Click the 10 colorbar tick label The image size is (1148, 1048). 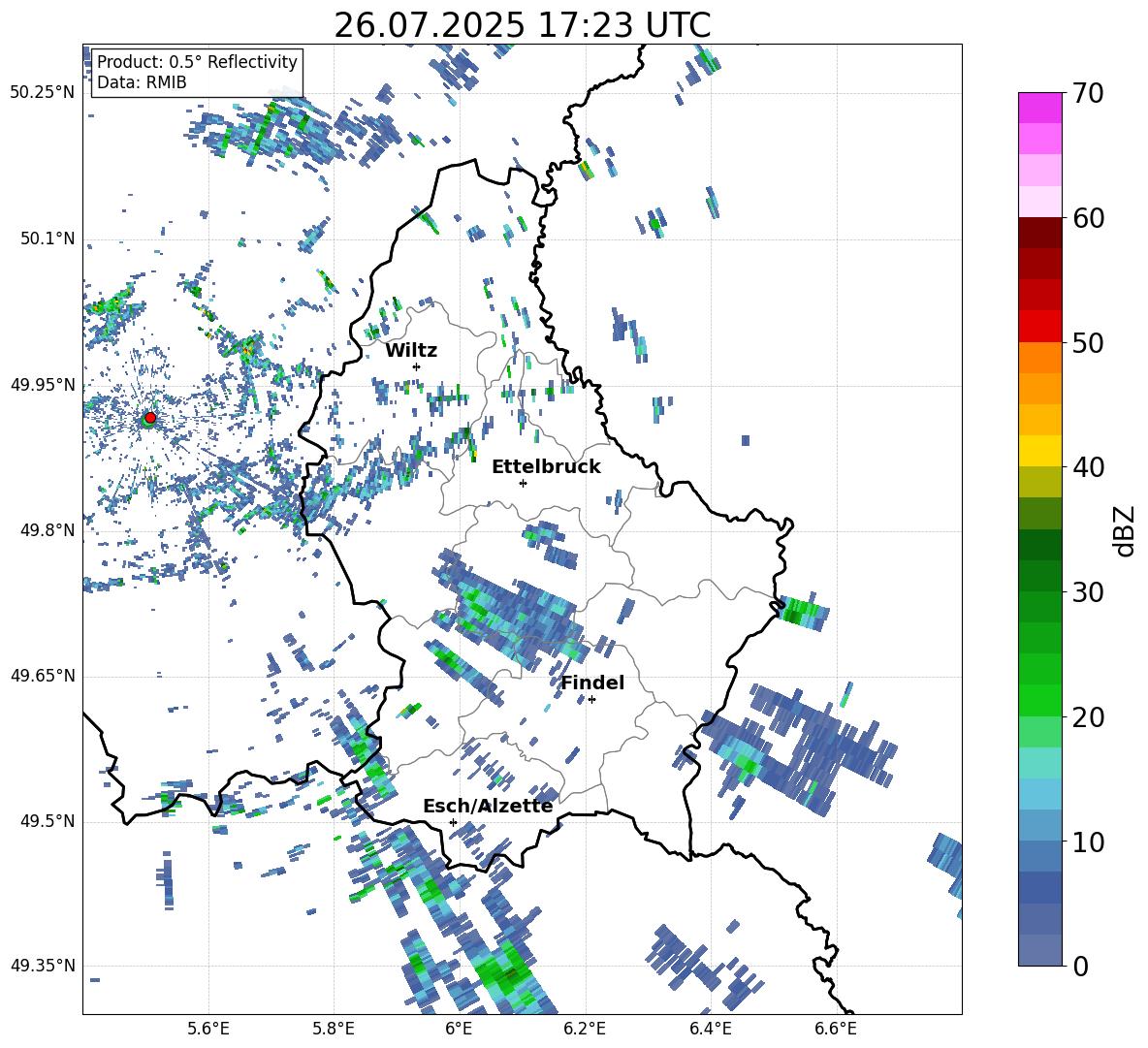coord(1088,842)
